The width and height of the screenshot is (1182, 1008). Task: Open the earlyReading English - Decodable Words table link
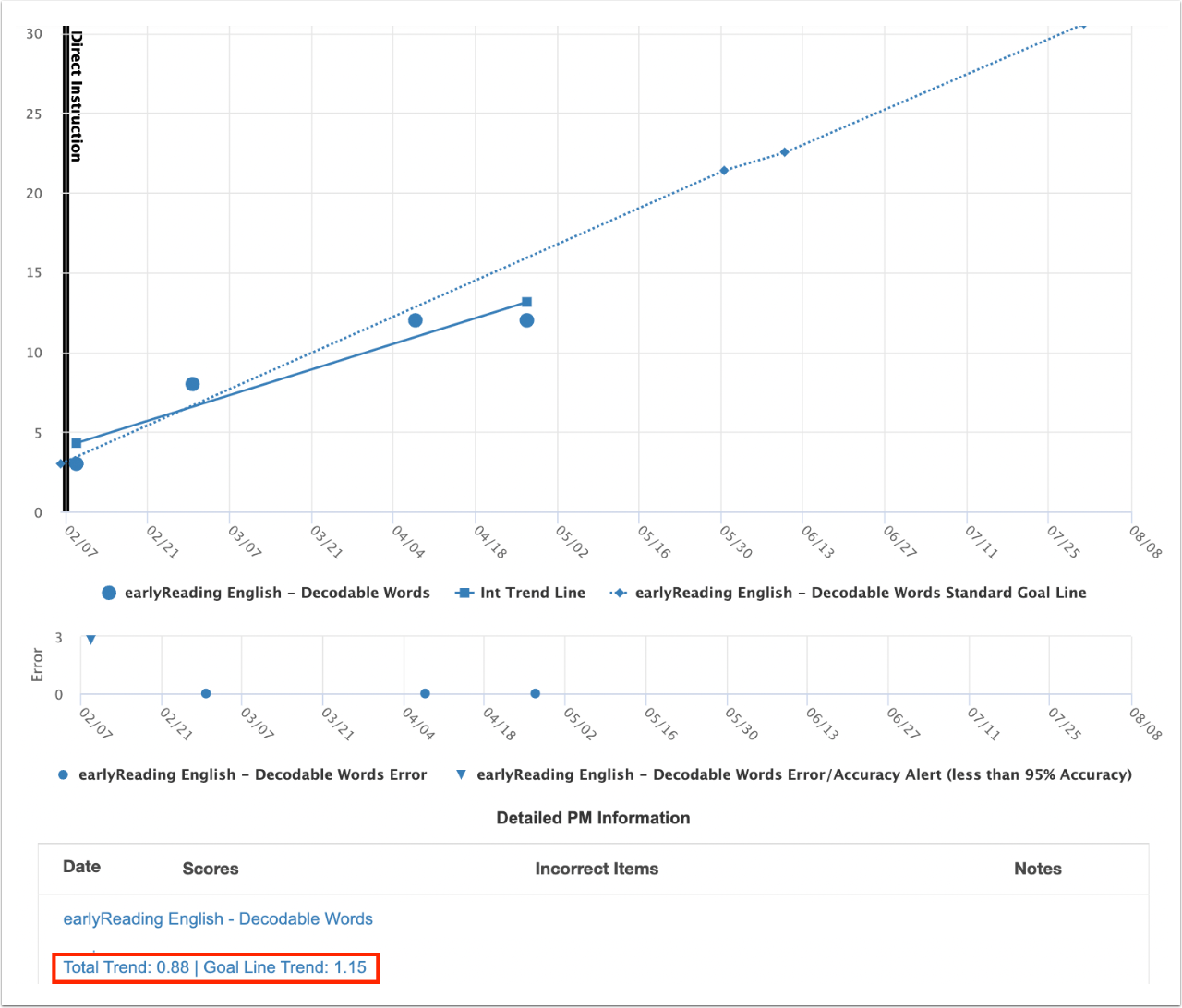pos(217,918)
